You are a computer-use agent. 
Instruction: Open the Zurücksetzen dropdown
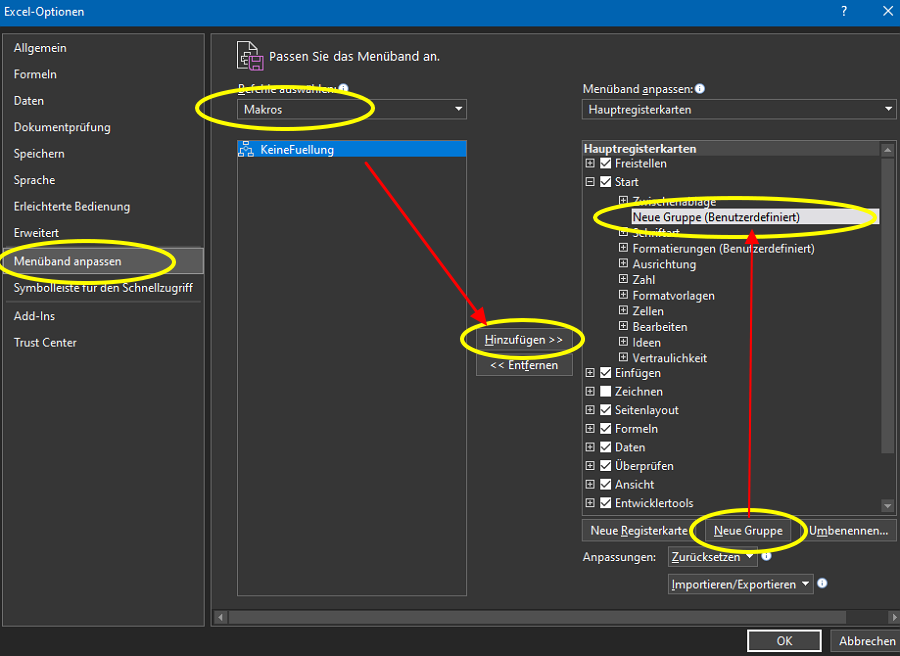(x=712, y=557)
